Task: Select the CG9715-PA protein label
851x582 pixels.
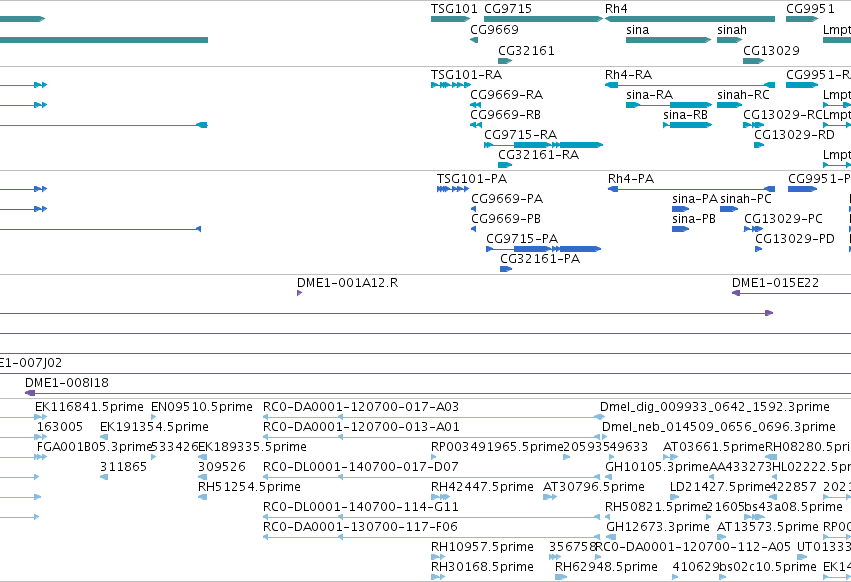Action: point(522,239)
